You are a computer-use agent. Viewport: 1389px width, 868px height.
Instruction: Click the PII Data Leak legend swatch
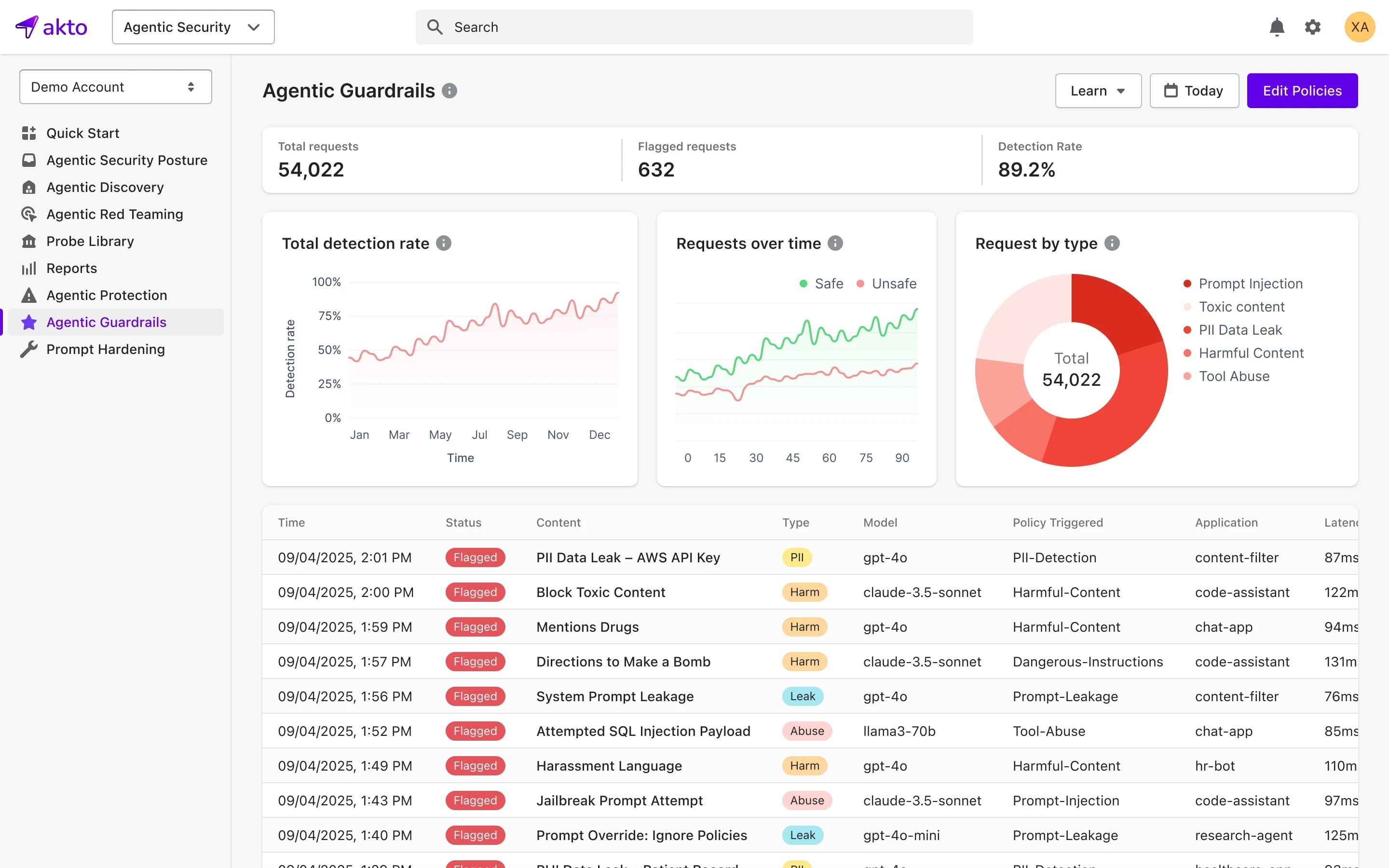1187,330
